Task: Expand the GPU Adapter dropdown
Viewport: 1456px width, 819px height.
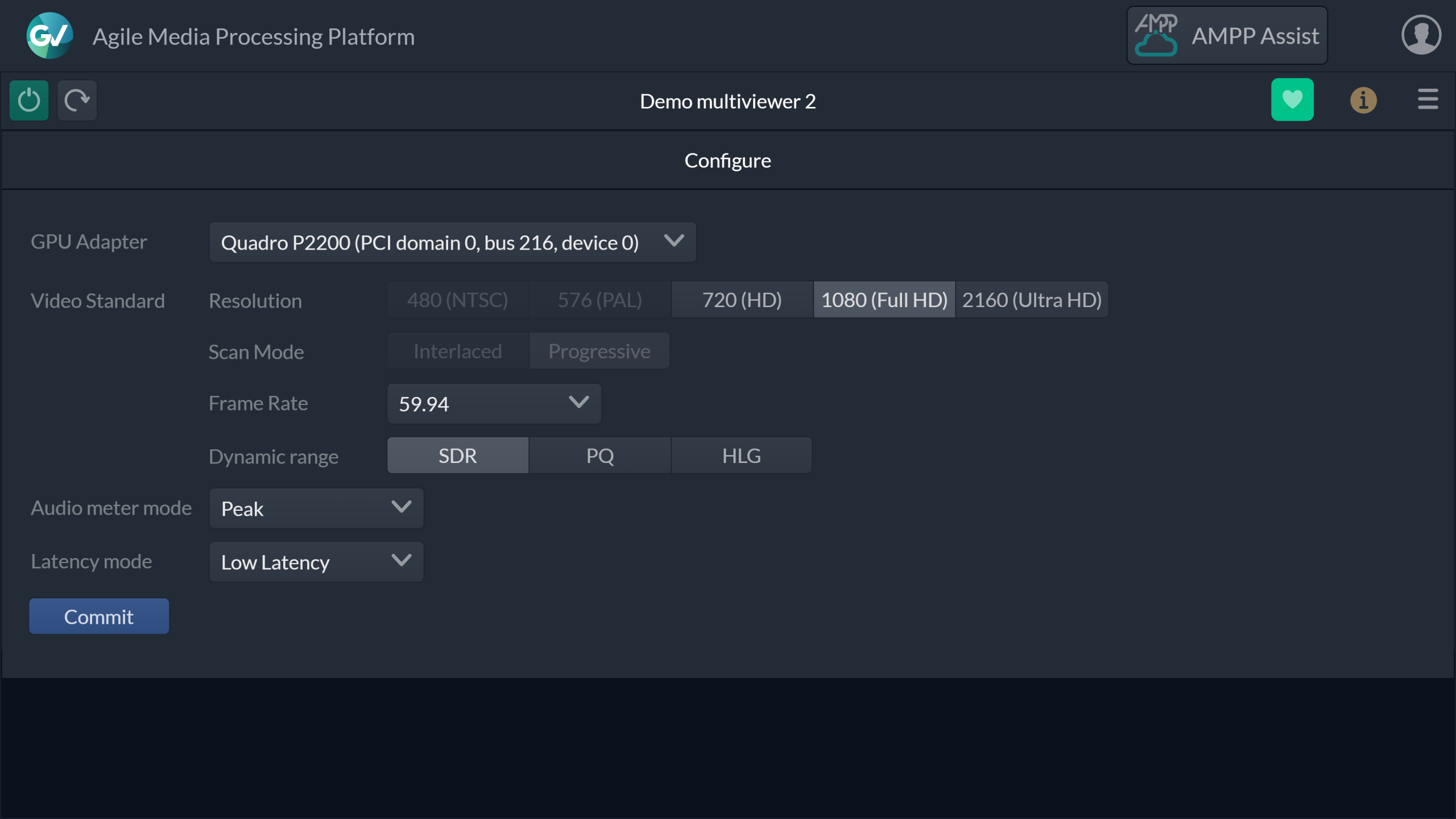Action: (453, 242)
